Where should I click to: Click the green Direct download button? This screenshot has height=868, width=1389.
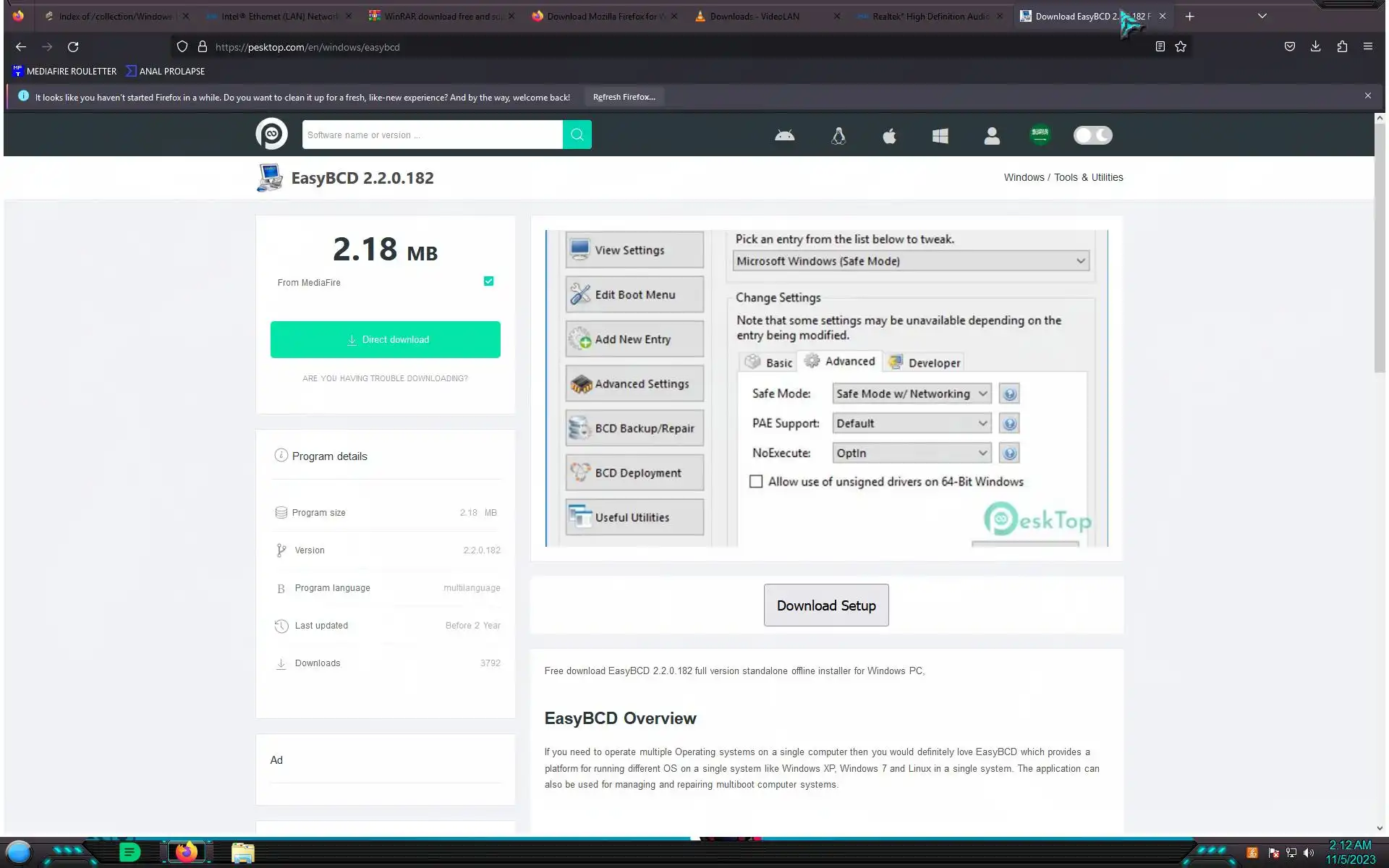pos(385,339)
